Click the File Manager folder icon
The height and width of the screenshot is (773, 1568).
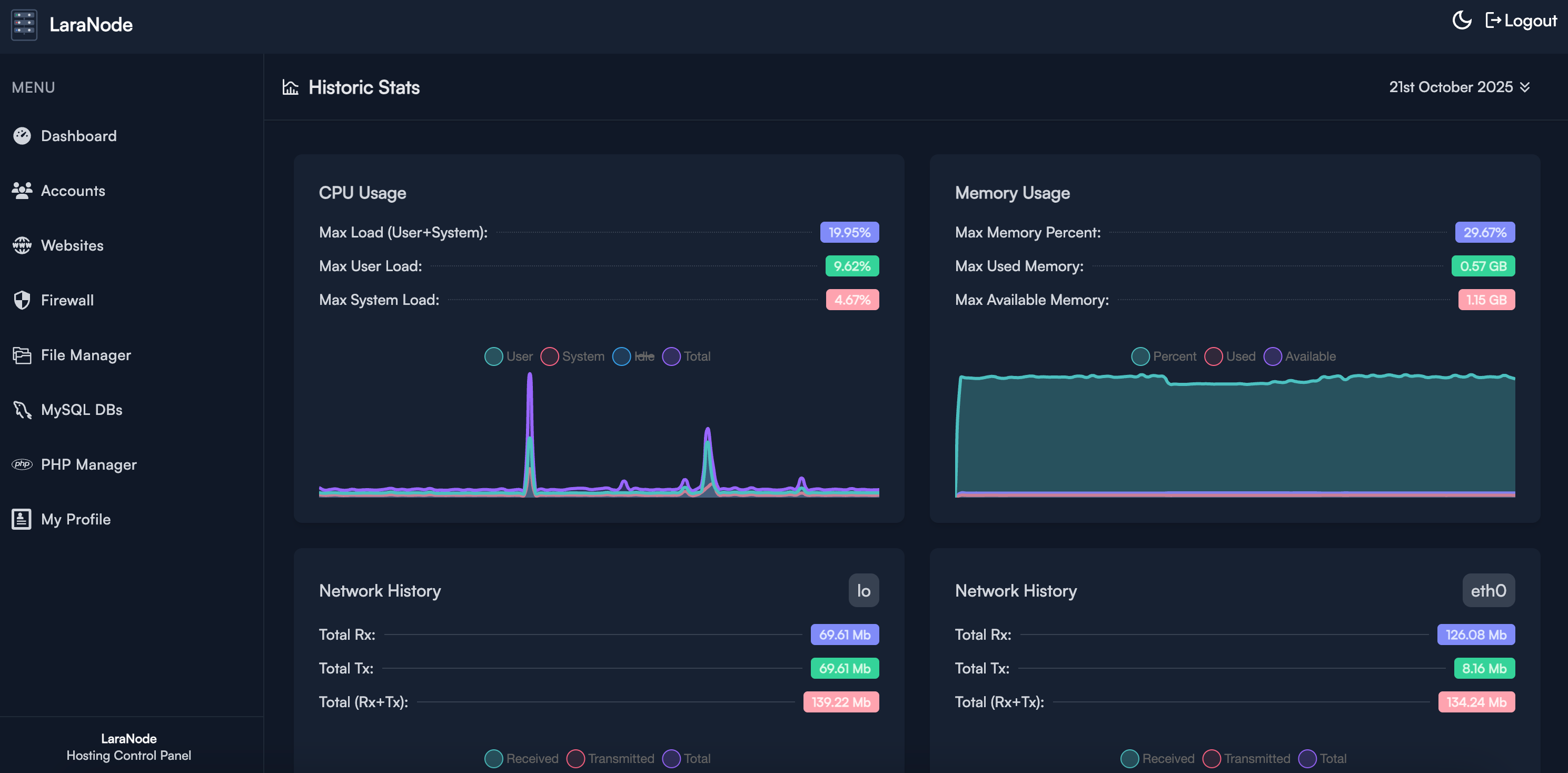click(x=22, y=355)
